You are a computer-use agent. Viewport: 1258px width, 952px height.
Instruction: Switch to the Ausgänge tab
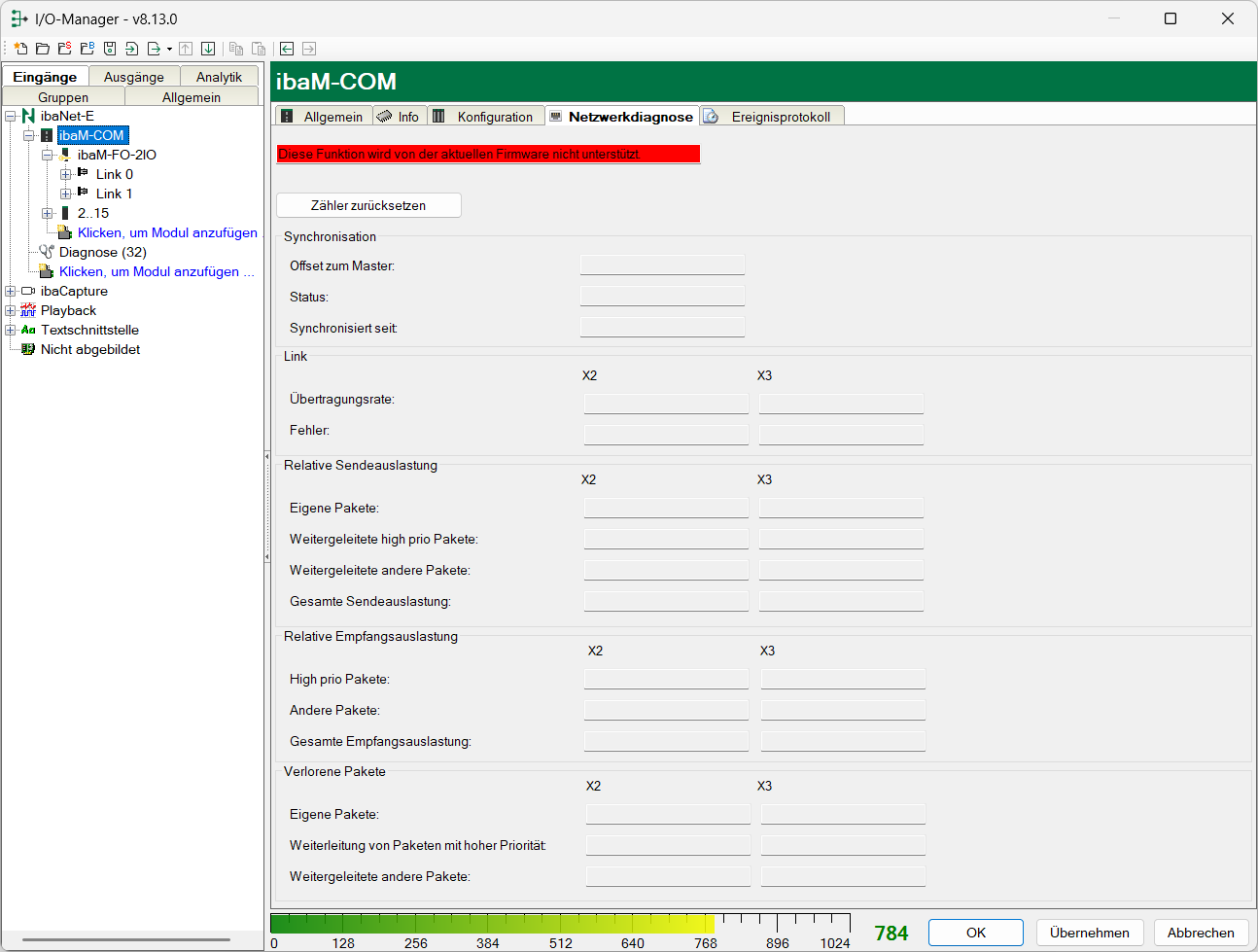(x=134, y=77)
